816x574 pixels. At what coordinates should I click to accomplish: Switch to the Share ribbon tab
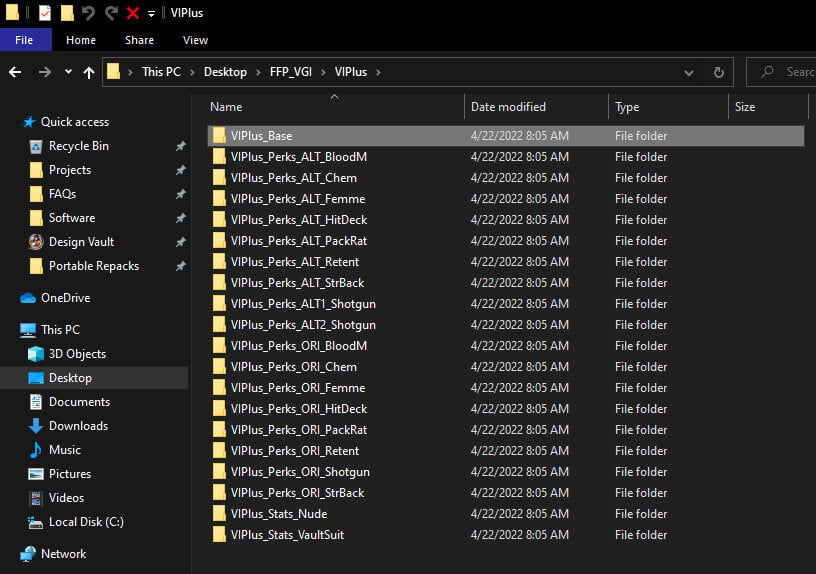139,40
